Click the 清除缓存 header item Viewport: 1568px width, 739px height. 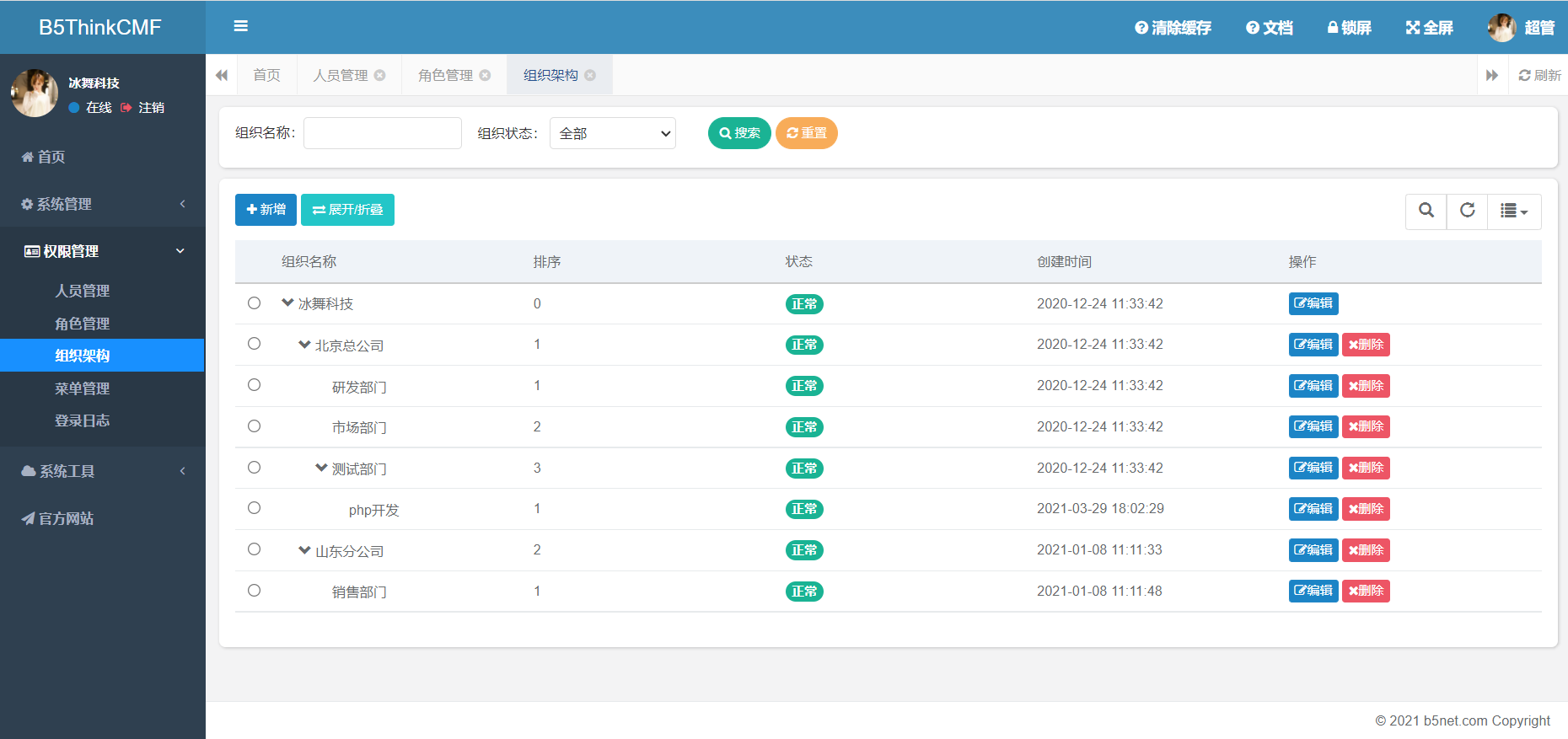pos(1173,28)
